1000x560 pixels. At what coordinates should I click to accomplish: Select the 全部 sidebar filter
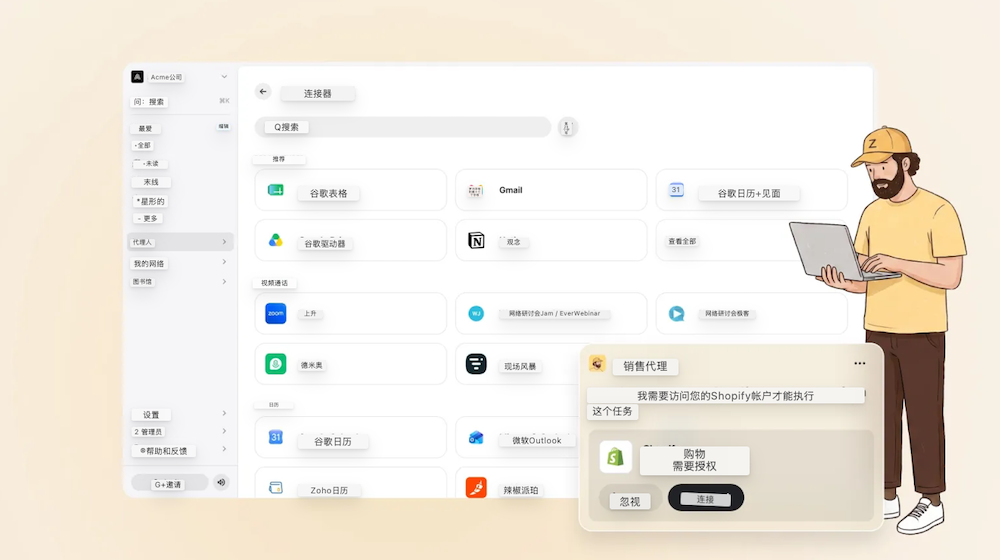pos(143,145)
